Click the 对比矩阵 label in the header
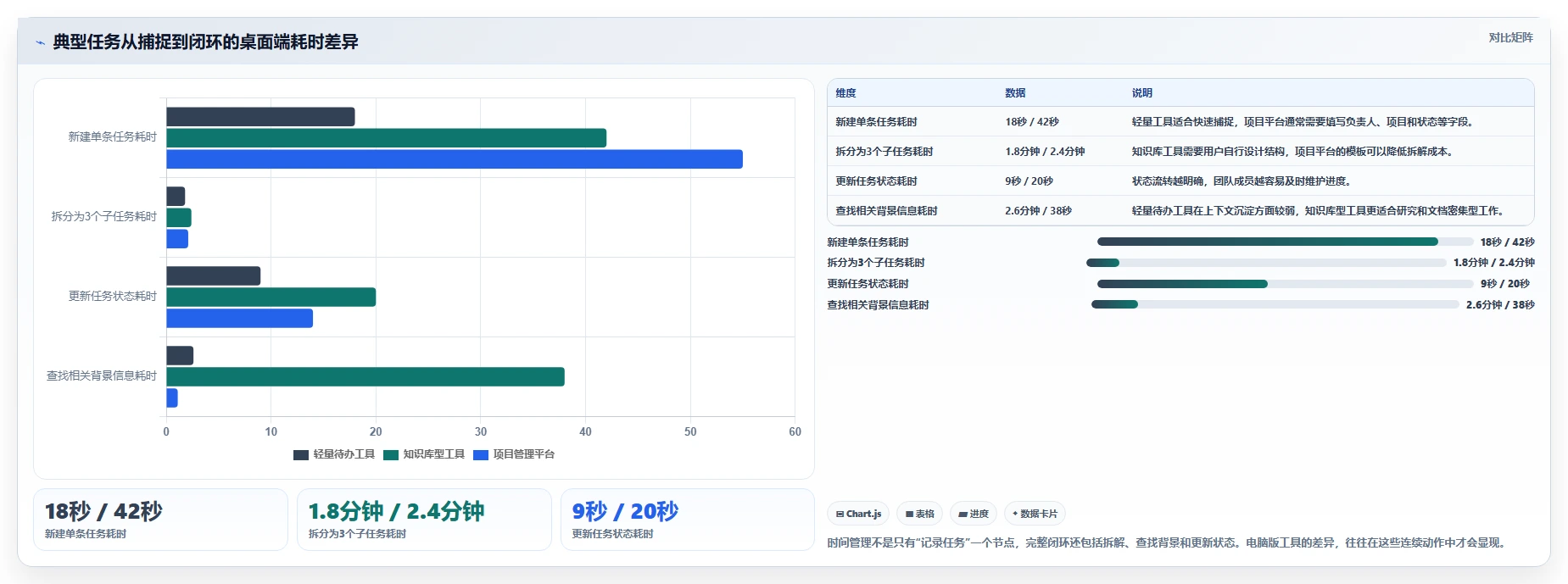This screenshot has height=584, width=1568. [x=1510, y=37]
